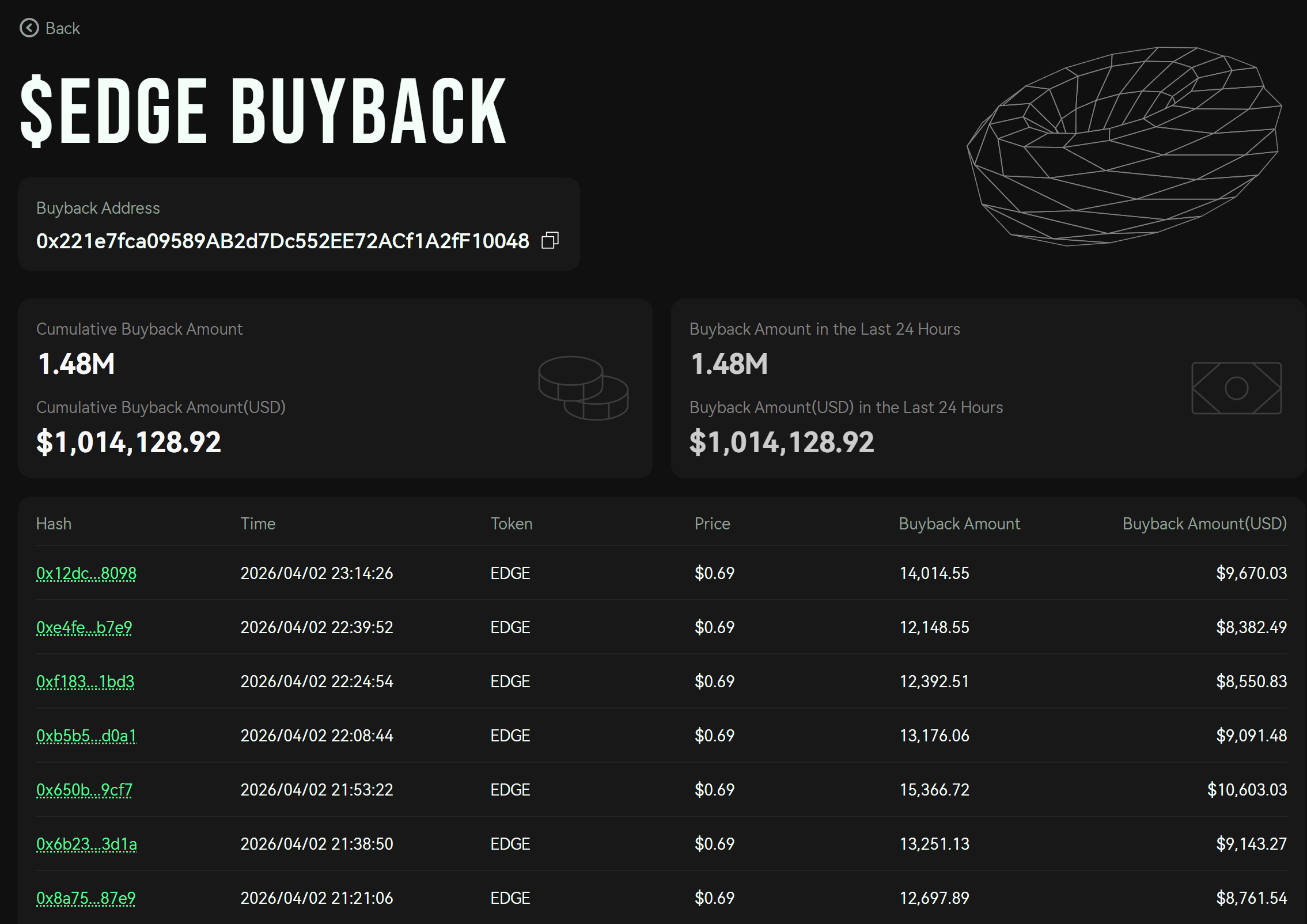
Task: Open transaction hash 0x12dc...8098
Action: pyautogui.click(x=86, y=573)
